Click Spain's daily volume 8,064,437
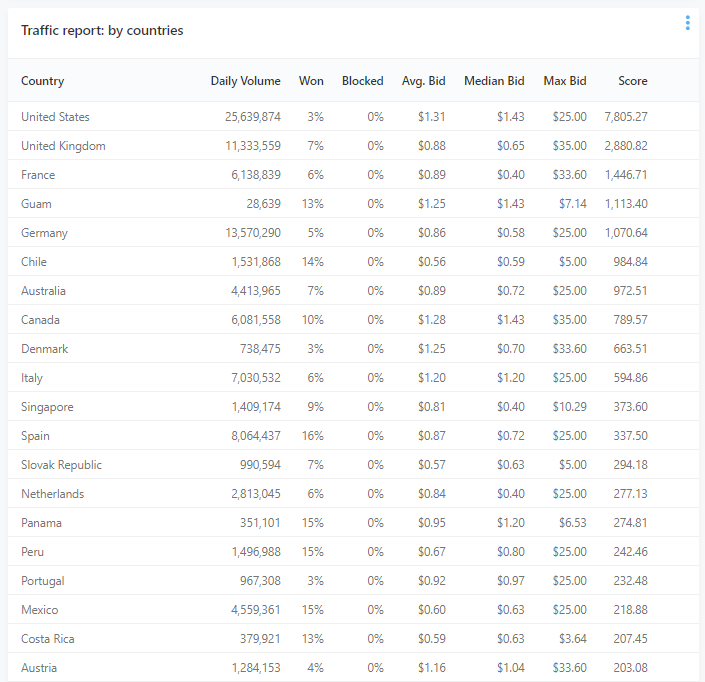Image resolution: width=705 pixels, height=682 pixels. pyautogui.click(x=256, y=436)
